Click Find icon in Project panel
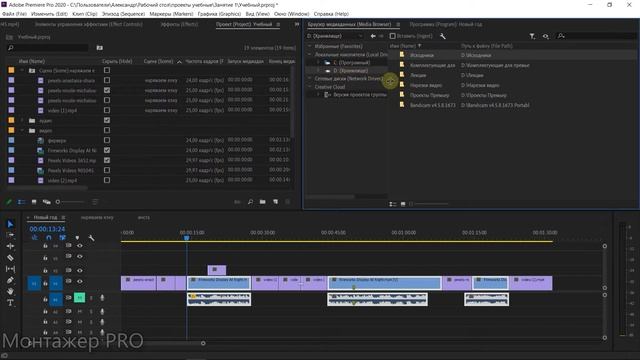 [x=250, y=202]
